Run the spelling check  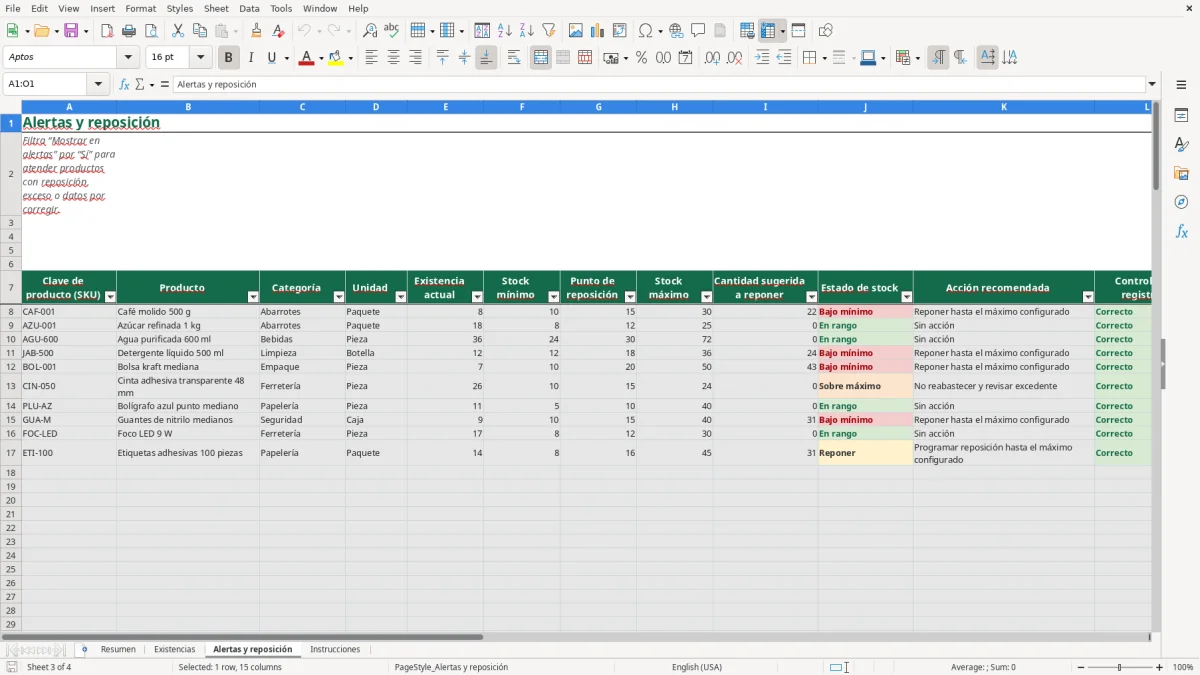coord(392,31)
